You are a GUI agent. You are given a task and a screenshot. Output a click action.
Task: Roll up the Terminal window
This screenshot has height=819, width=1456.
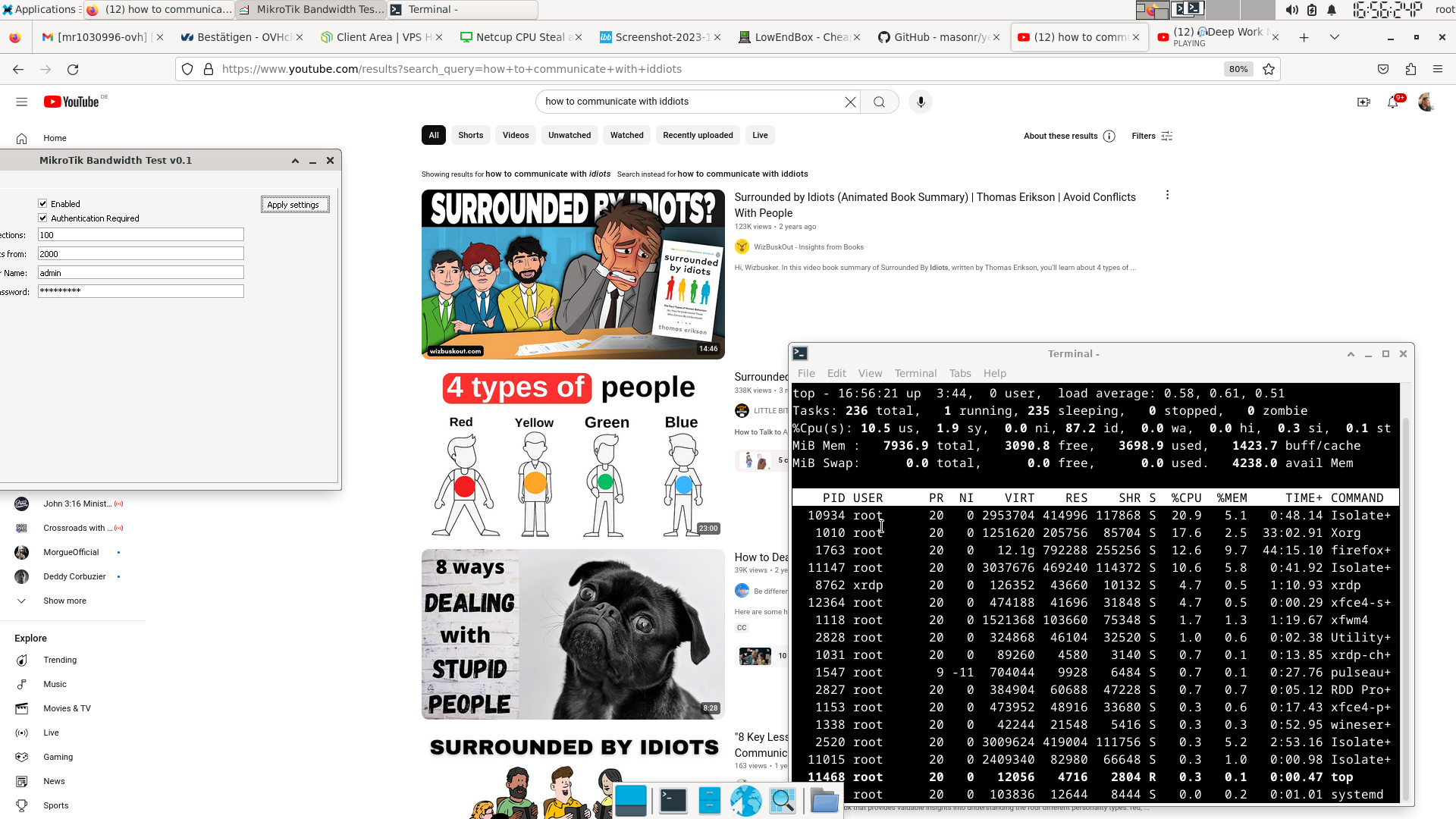coord(1351,354)
